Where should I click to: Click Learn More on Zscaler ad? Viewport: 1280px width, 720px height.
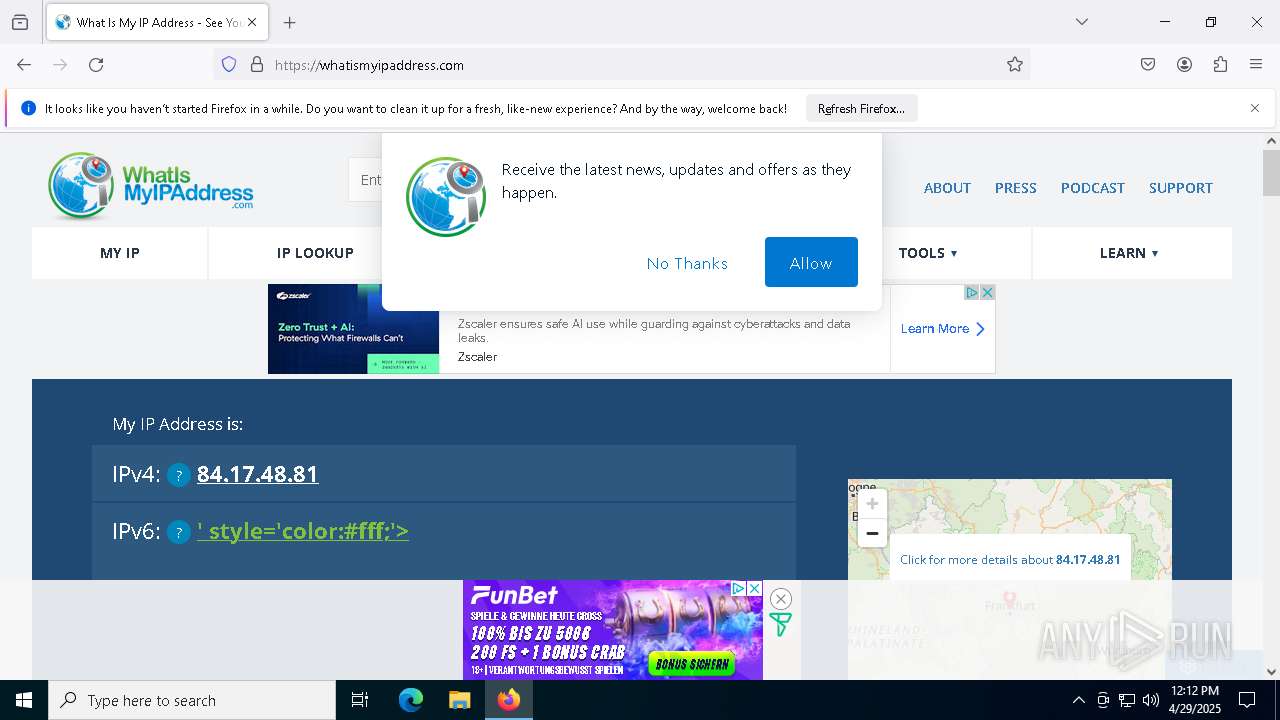point(943,329)
